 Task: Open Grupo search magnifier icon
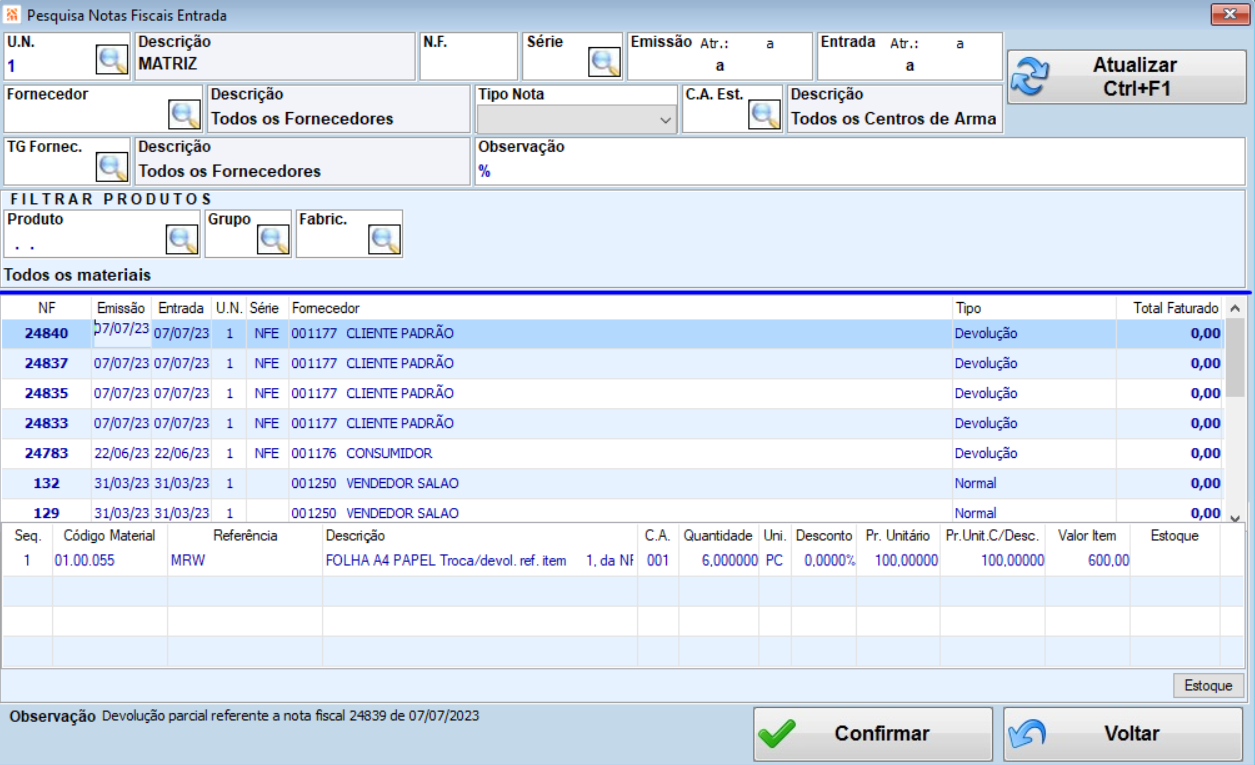(x=273, y=239)
